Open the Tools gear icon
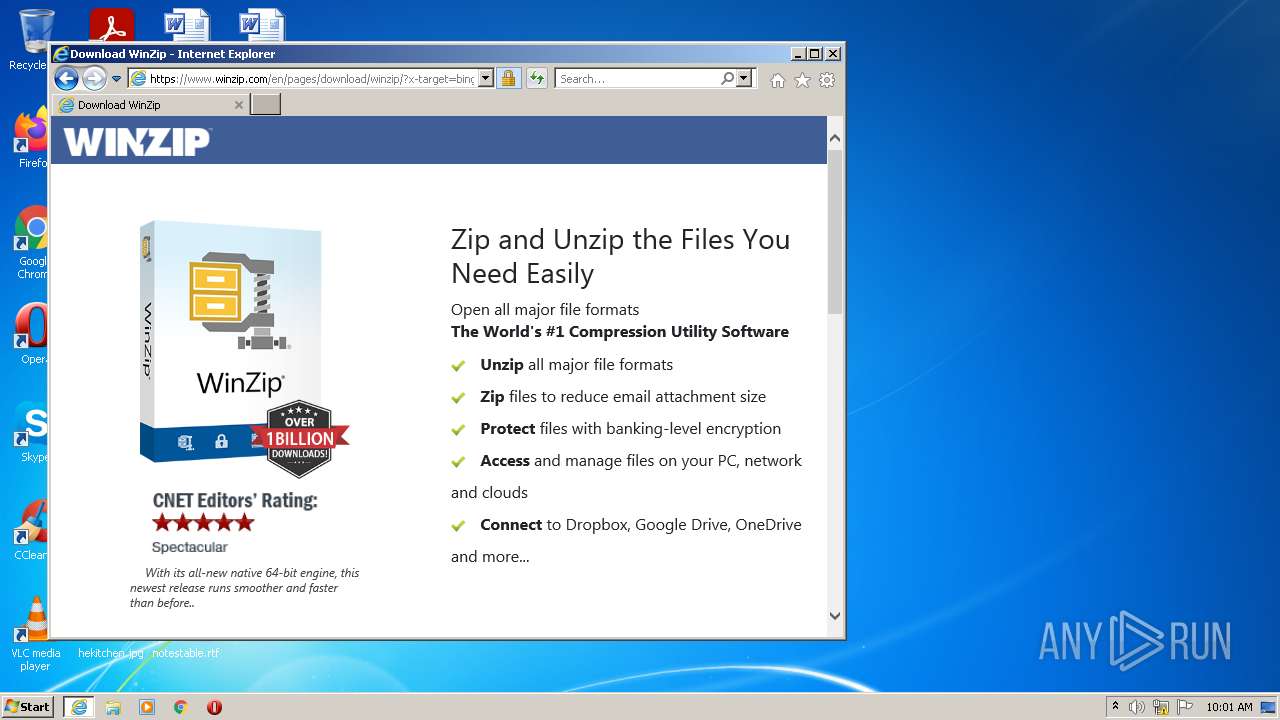Screen dimensions: 1280x720 (x=827, y=80)
